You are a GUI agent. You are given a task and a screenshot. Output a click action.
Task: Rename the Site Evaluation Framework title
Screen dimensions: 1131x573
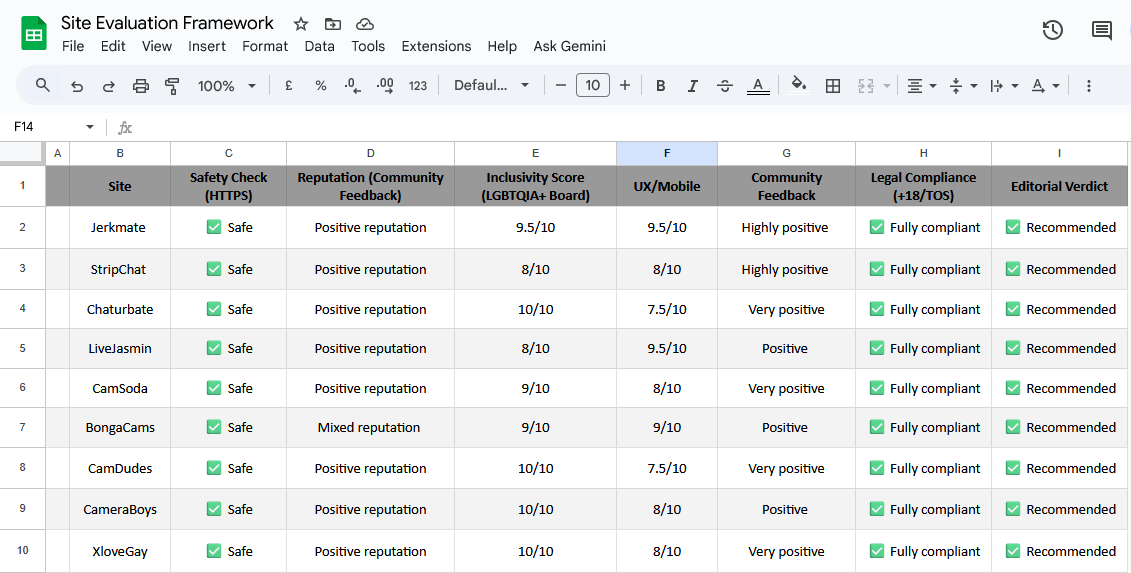point(167,23)
